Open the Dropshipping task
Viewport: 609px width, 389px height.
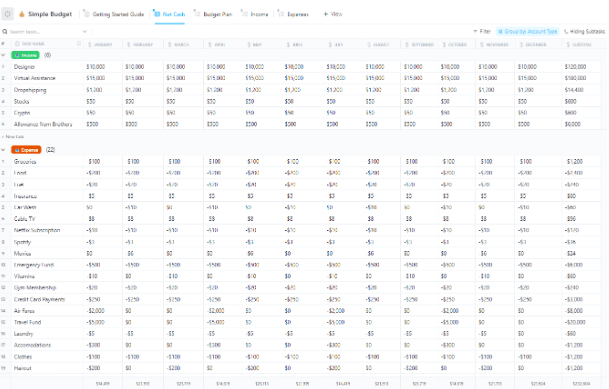pyautogui.click(x=30, y=90)
